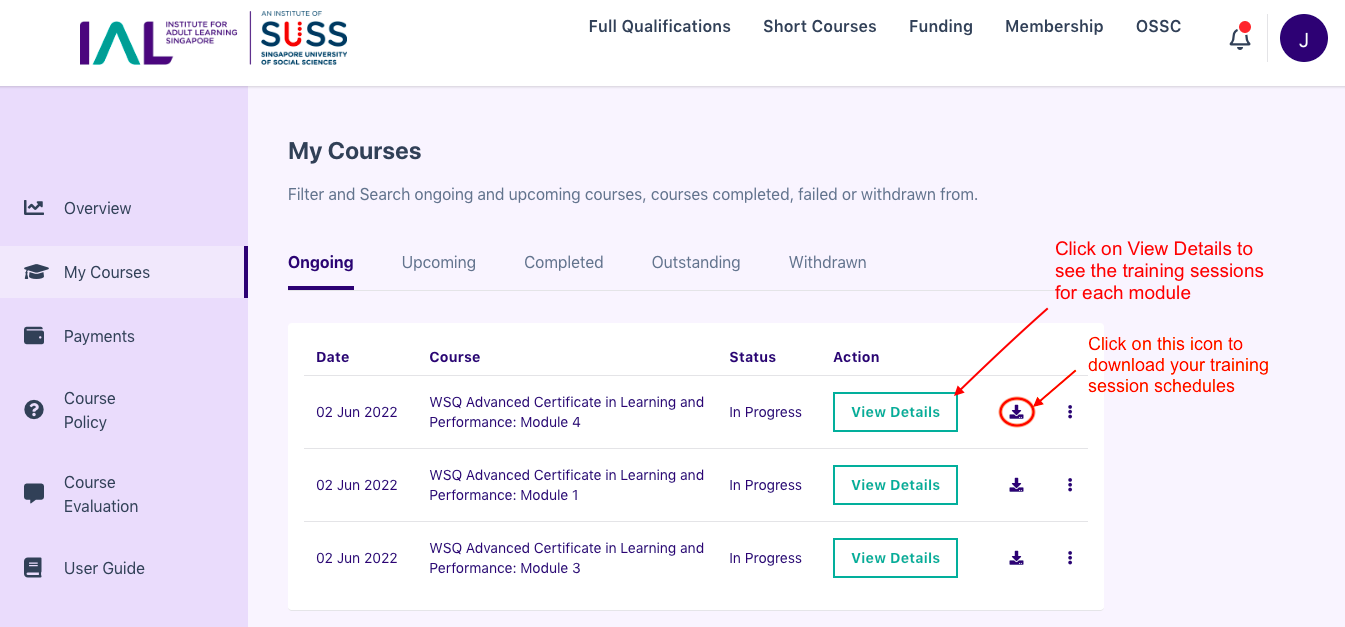This screenshot has height=627, width=1345.
Task: Open more options for Module 1 row
Action: [1070, 485]
